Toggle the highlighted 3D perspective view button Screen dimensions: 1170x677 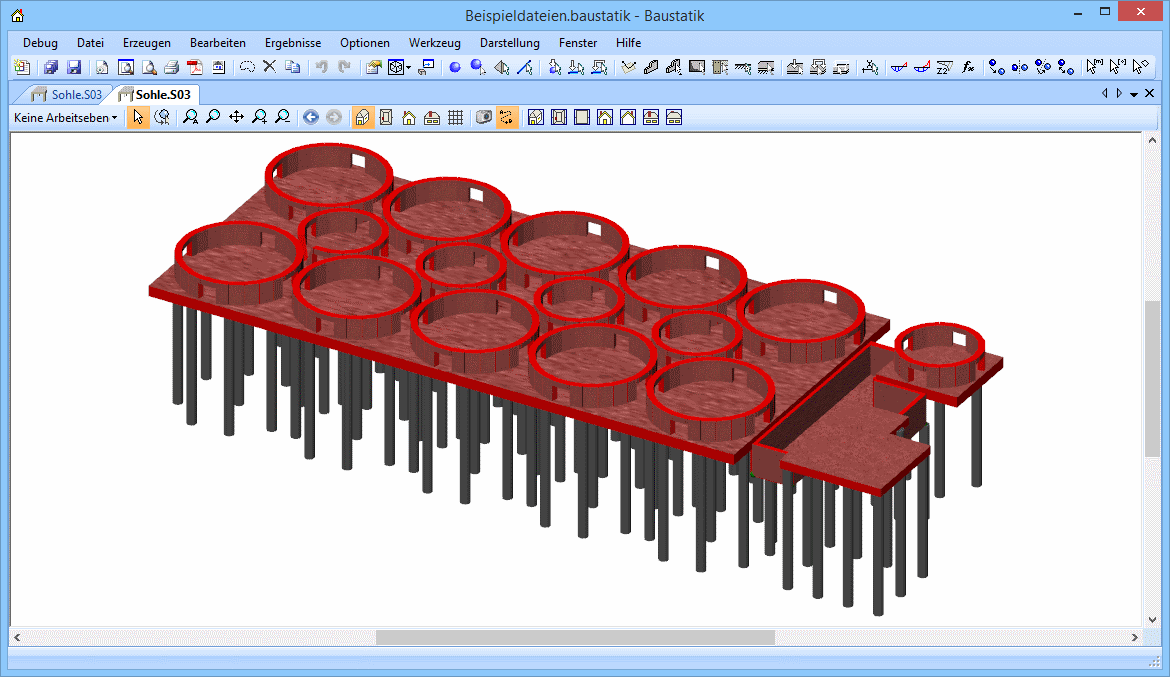(363, 117)
